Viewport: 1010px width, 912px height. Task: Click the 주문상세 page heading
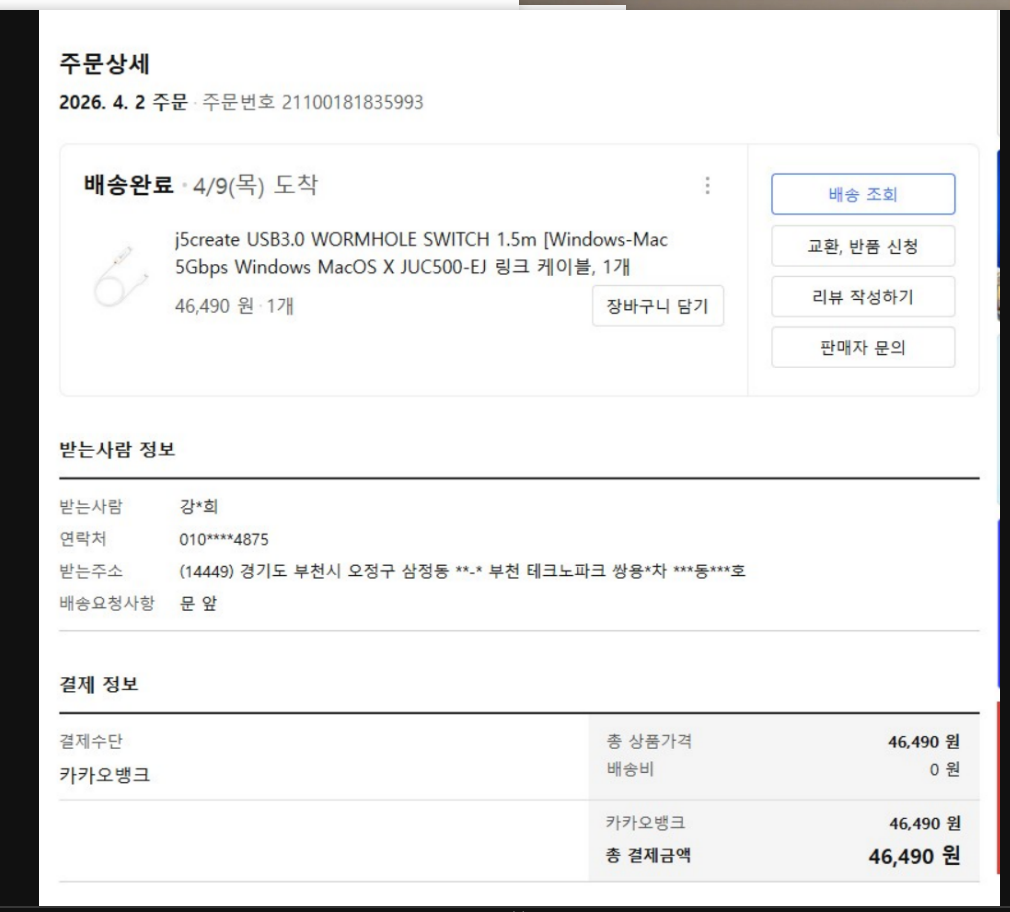click(104, 64)
